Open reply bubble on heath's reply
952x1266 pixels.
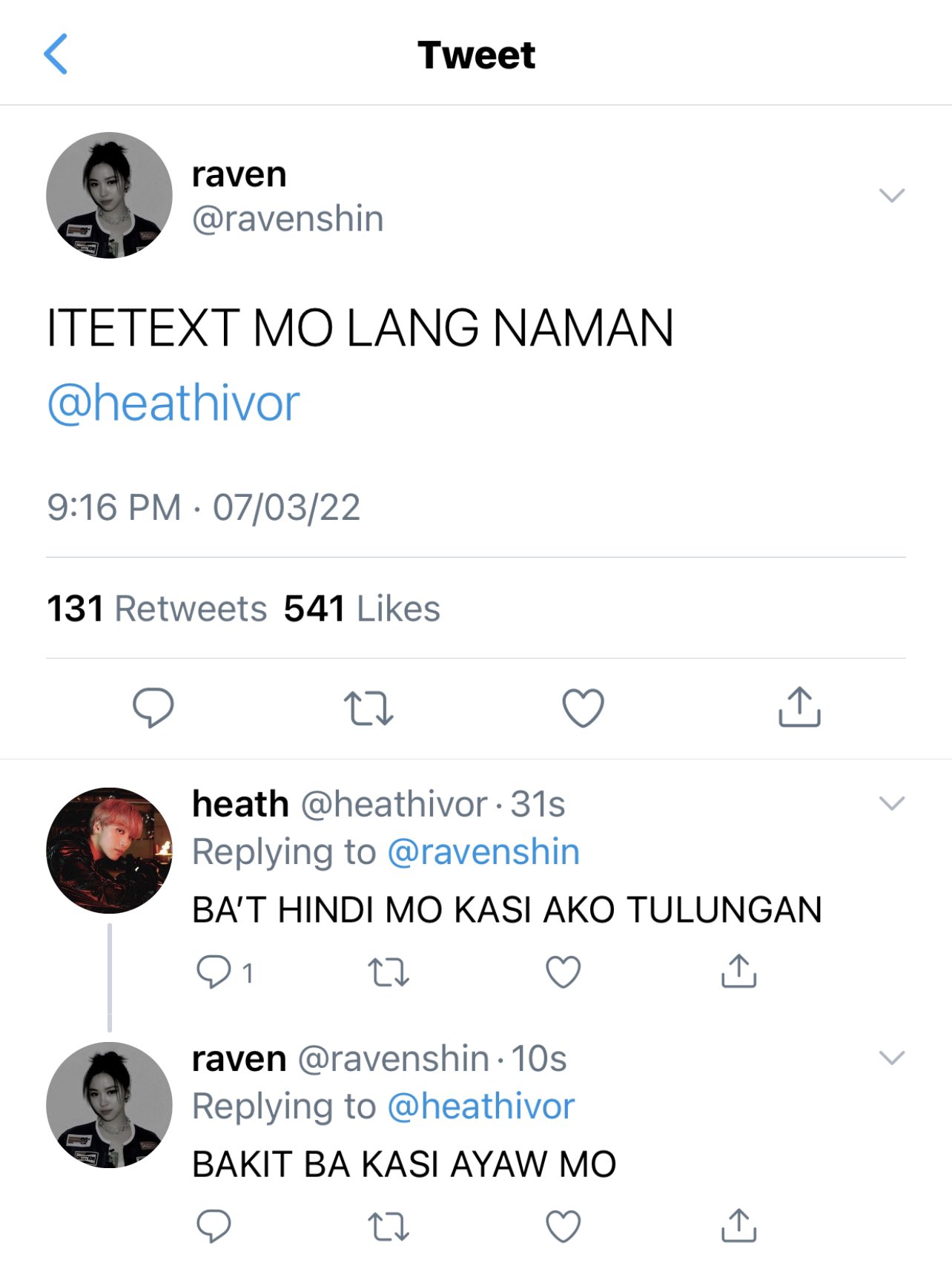[x=214, y=972]
